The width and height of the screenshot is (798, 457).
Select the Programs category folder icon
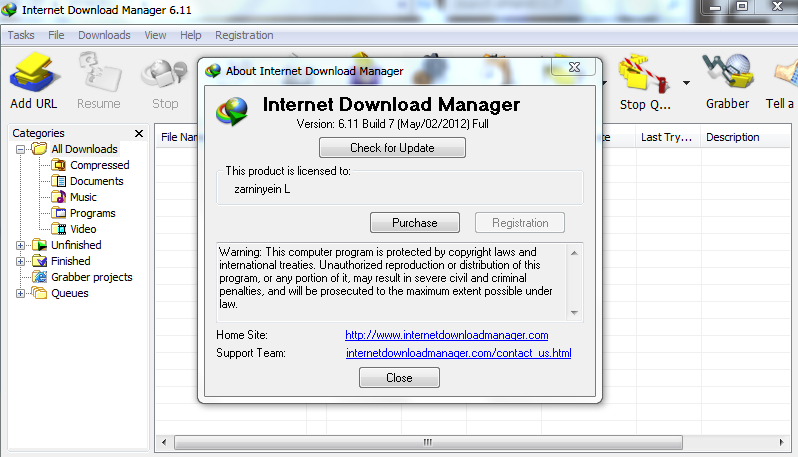59,213
